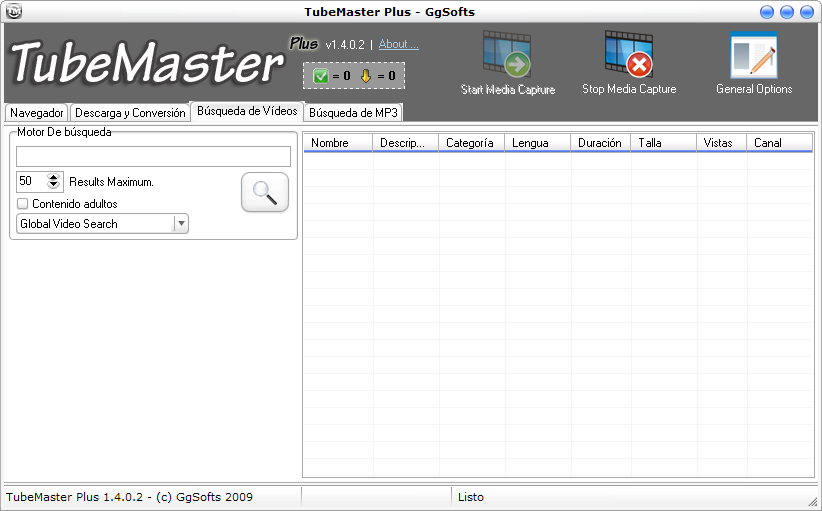Click the search query text field

(x=153, y=156)
